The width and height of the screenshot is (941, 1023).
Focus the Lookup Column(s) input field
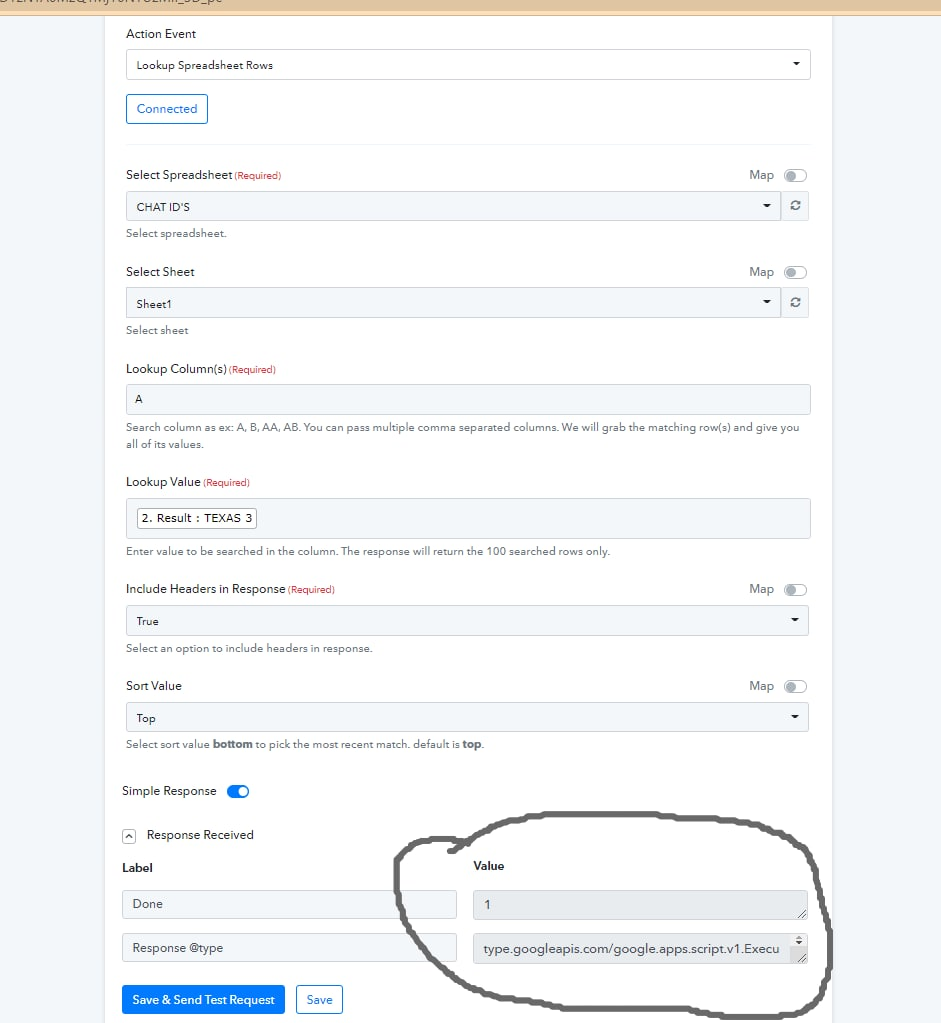(468, 399)
